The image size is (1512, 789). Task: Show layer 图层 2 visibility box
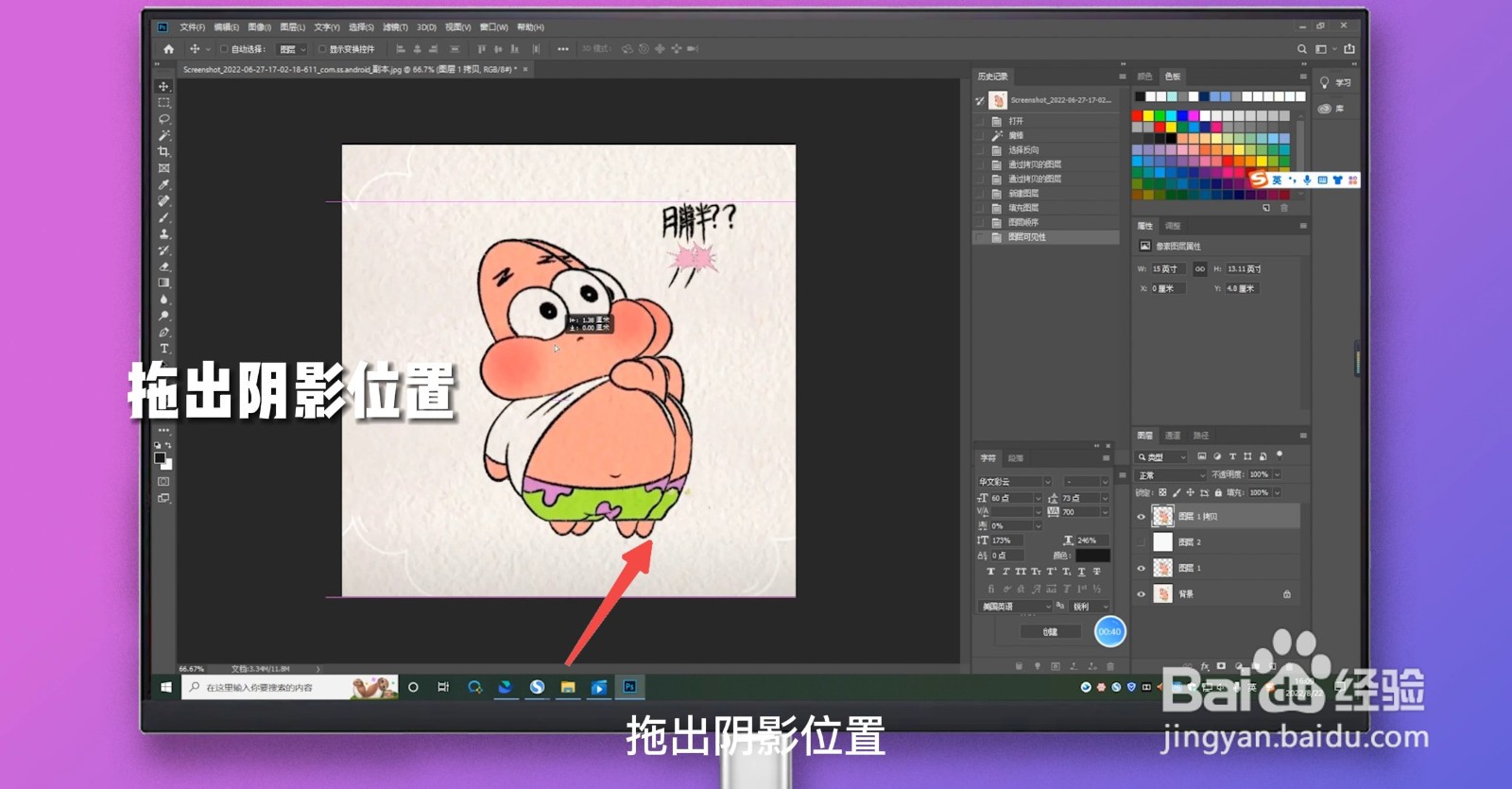[1141, 542]
